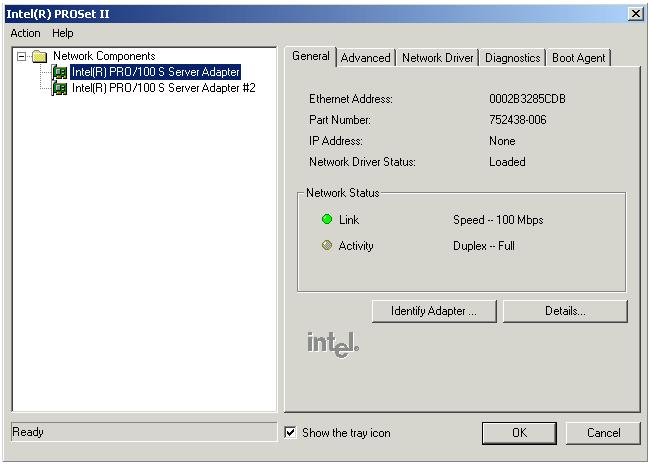Viewport: 650px width, 465px height.
Task: Click the Details button
Action: click(x=565, y=311)
